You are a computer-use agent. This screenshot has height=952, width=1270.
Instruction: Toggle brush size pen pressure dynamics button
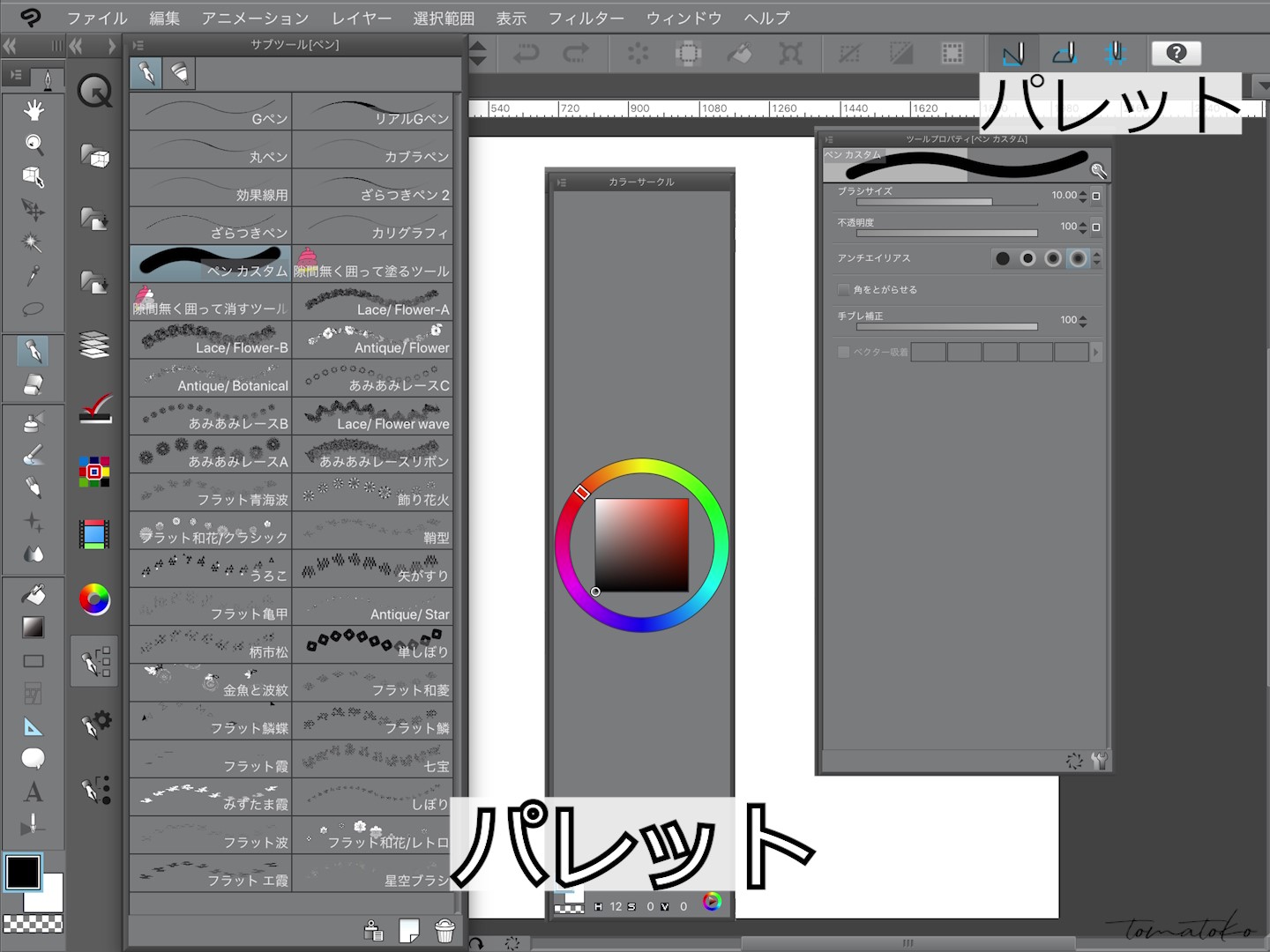point(1095,196)
